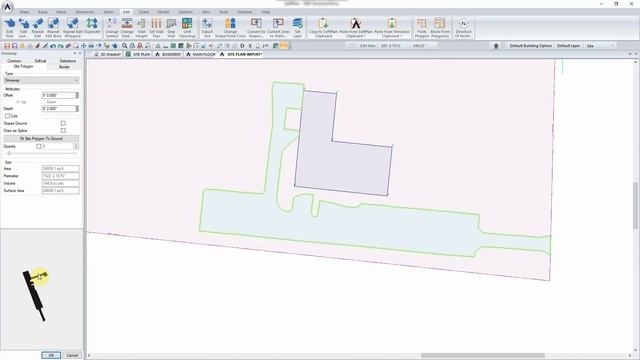Click Paste from Windows Clipboard icon

[x=391, y=27]
